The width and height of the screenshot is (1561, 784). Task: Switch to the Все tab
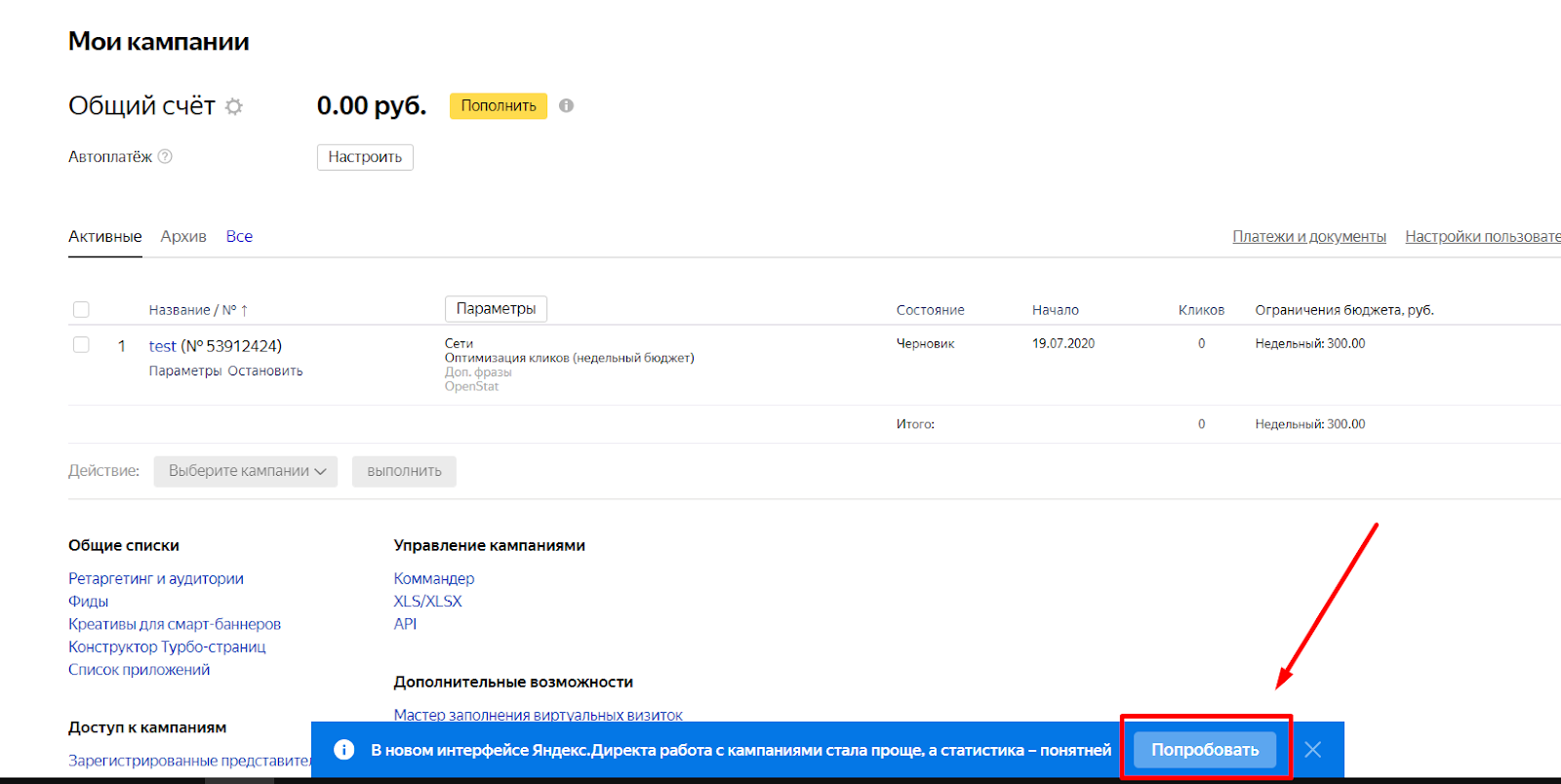pyautogui.click(x=239, y=236)
